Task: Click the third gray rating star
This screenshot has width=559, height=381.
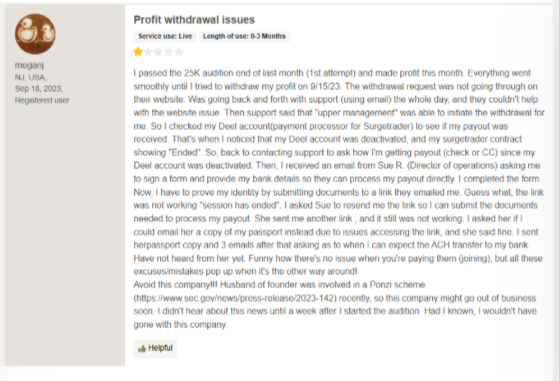Action: point(159,52)
